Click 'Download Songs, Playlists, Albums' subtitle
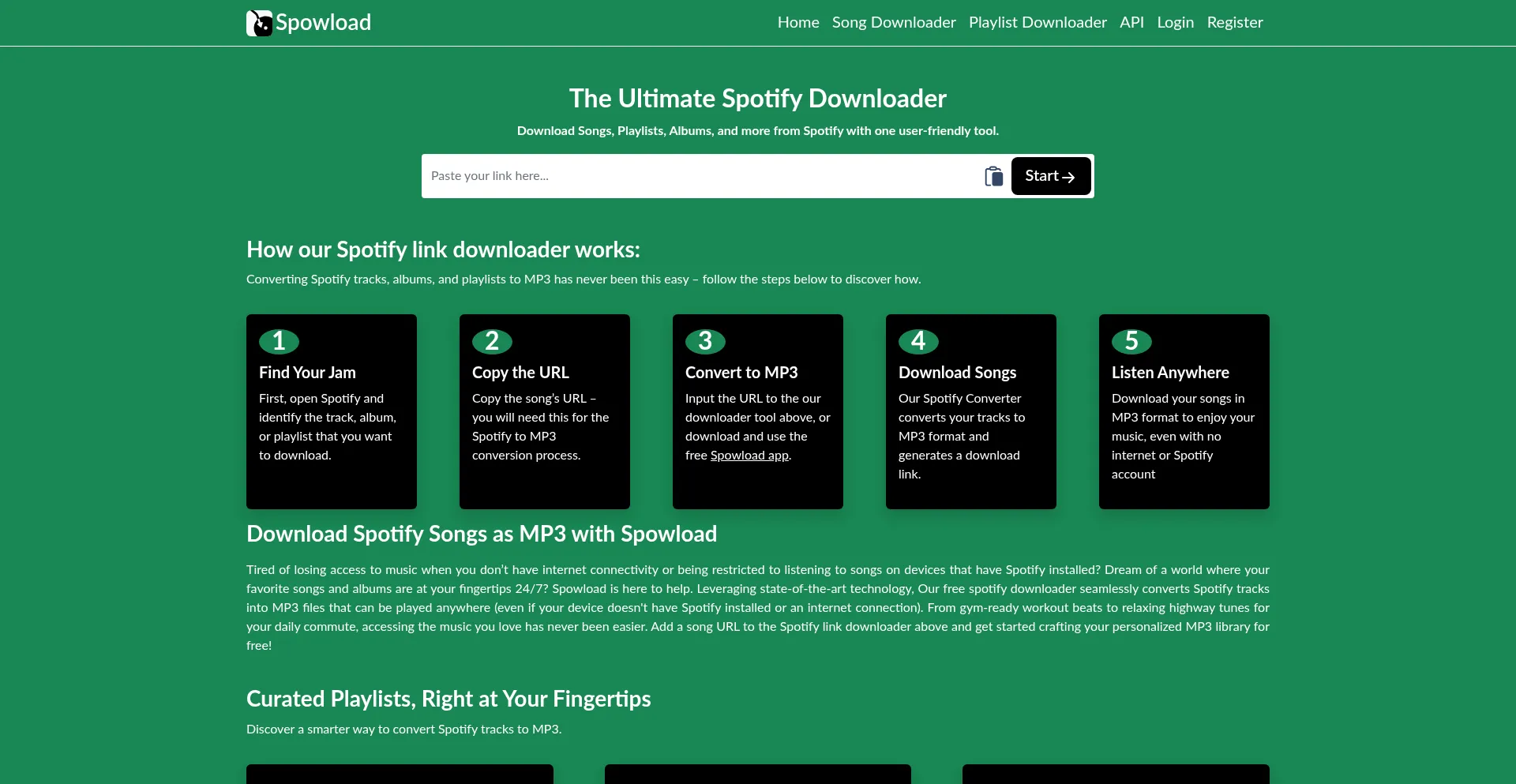Image resolution: width=1516 pixels, height=784 pixels. tap(758, 131)
